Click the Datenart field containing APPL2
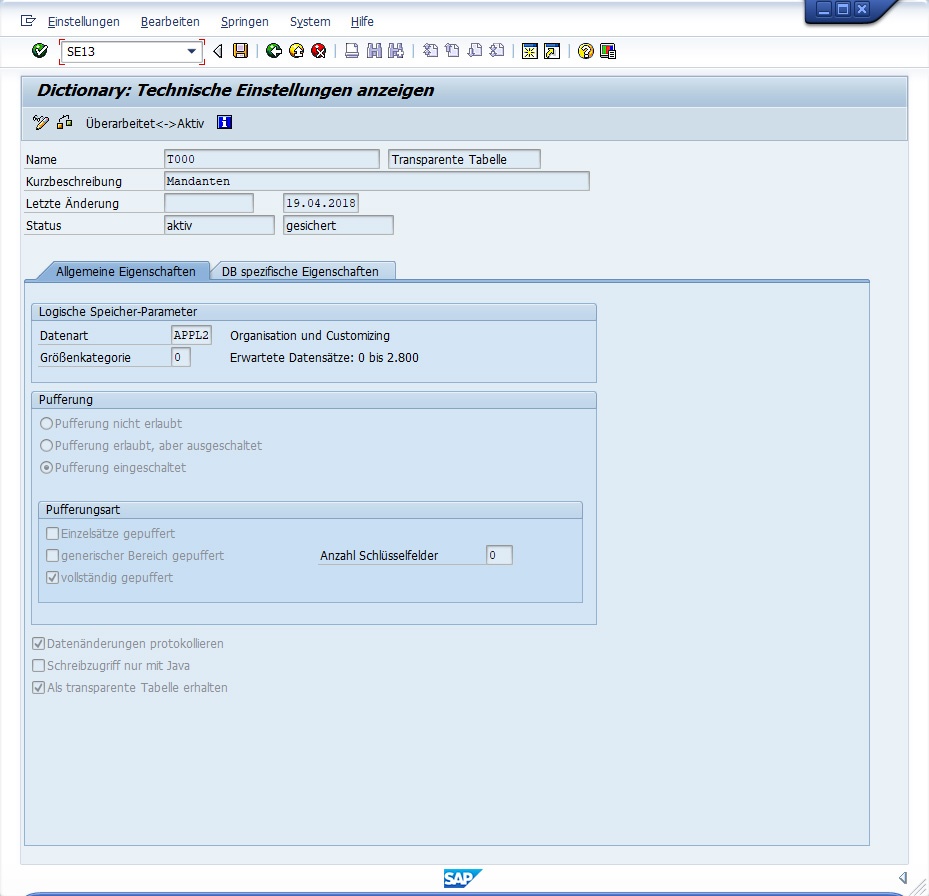The image size is (929, 896). (191, 335)
